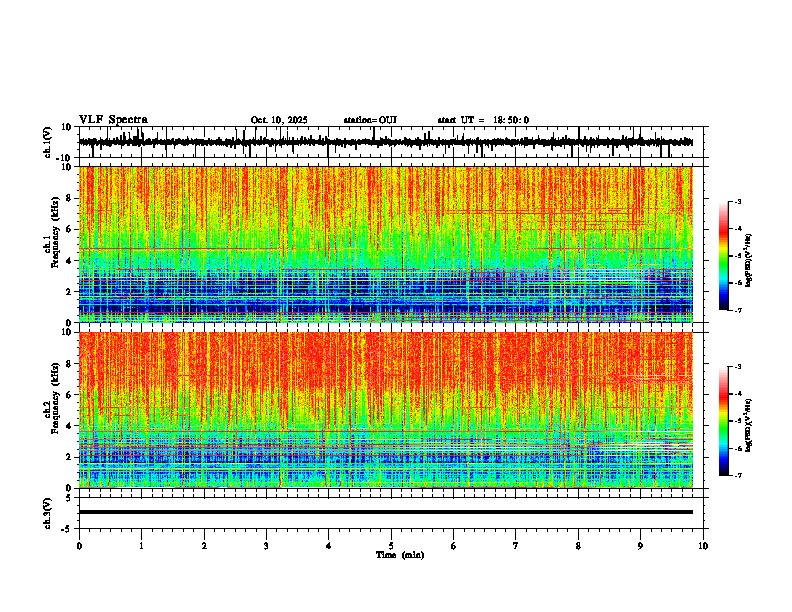The width and height of the screenshot is (792, 612).
Task: Click time axis tick label '1'
Action: [141, 546]
